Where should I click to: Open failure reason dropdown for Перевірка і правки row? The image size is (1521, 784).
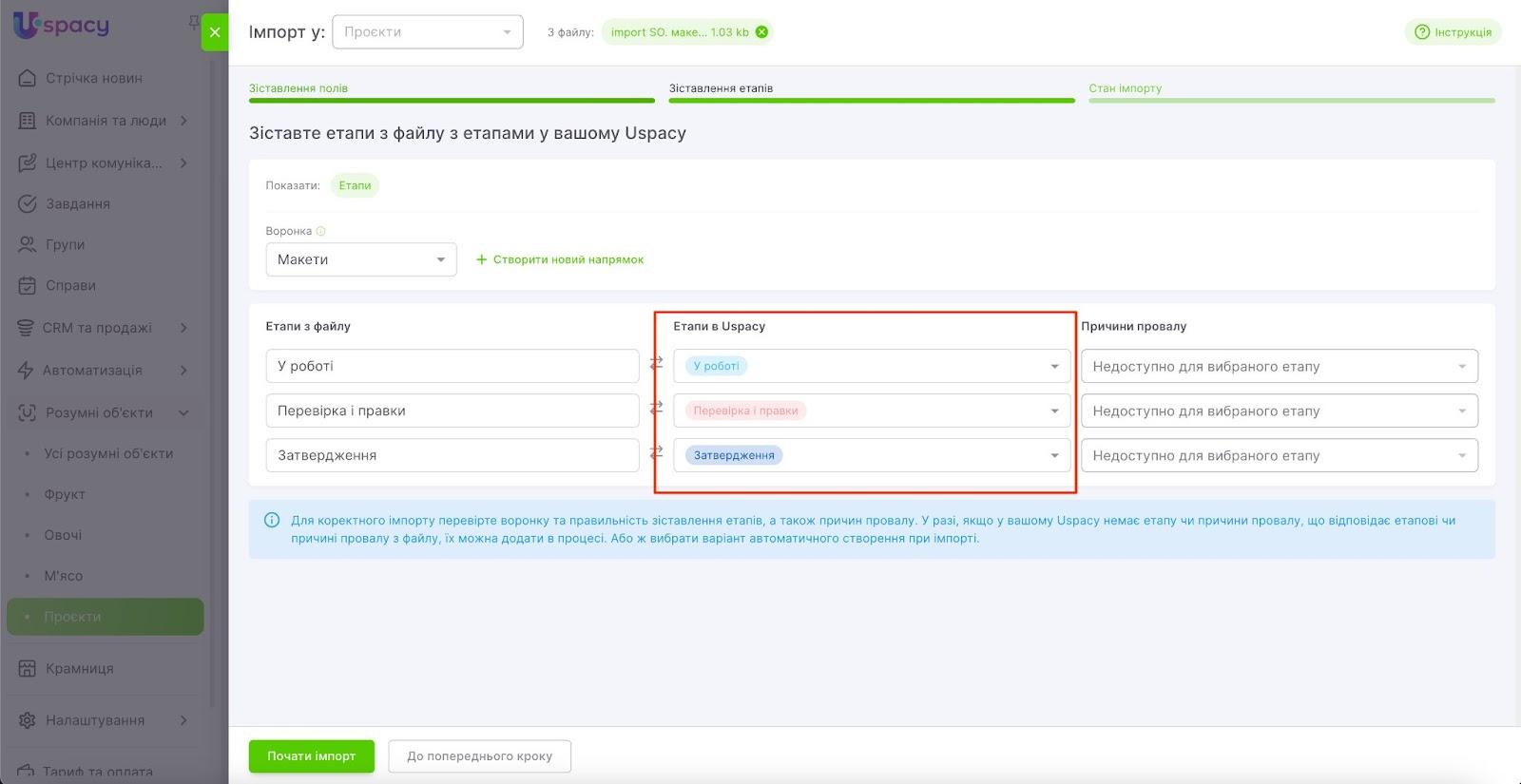pos(1280,411)
